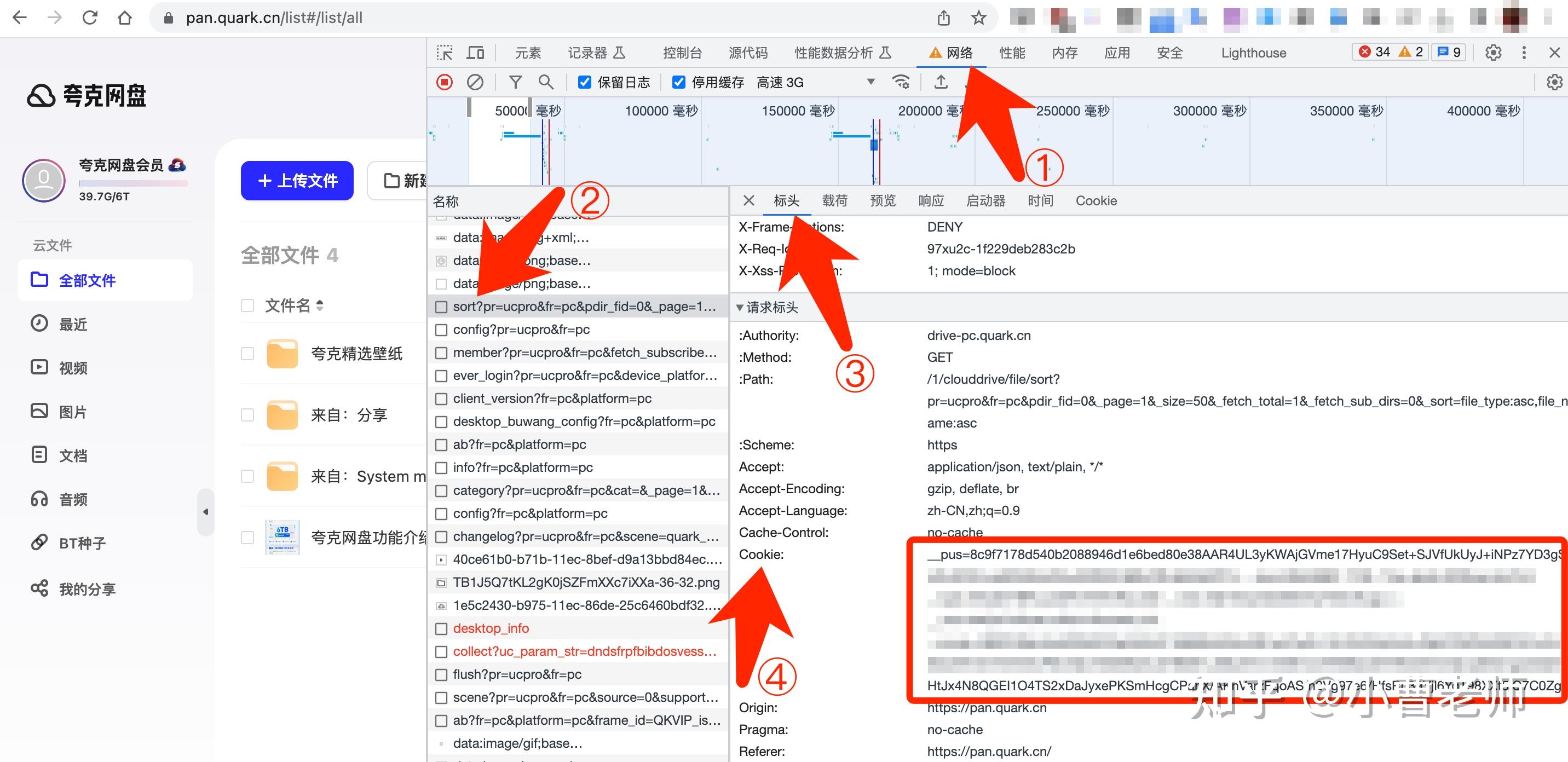The image size is (1568, 762).
Task: Check the 夸克精选壁纸 folder checkbox
Action: 247,353
